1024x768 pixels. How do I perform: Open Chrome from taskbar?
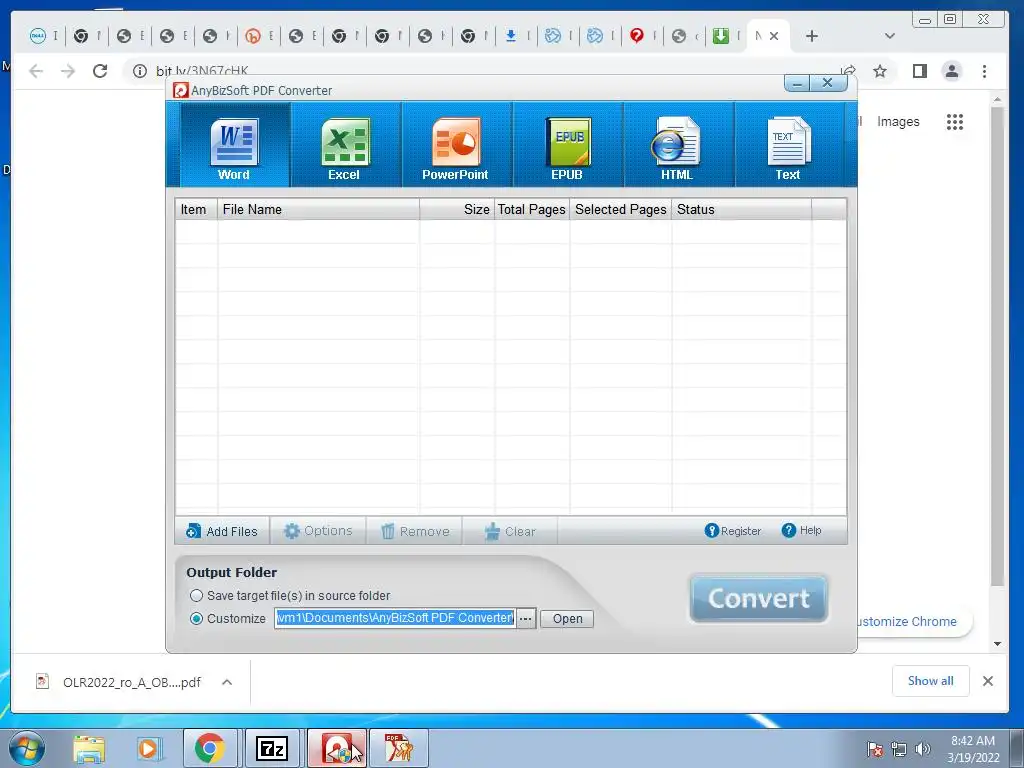point(210,748)
